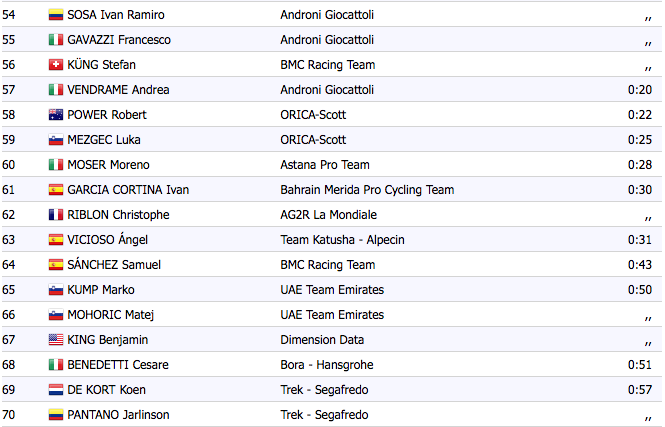Open SÁNCHEZ Samuel rider page
Screen dimensions: 665x427
(x=114, y=265)
